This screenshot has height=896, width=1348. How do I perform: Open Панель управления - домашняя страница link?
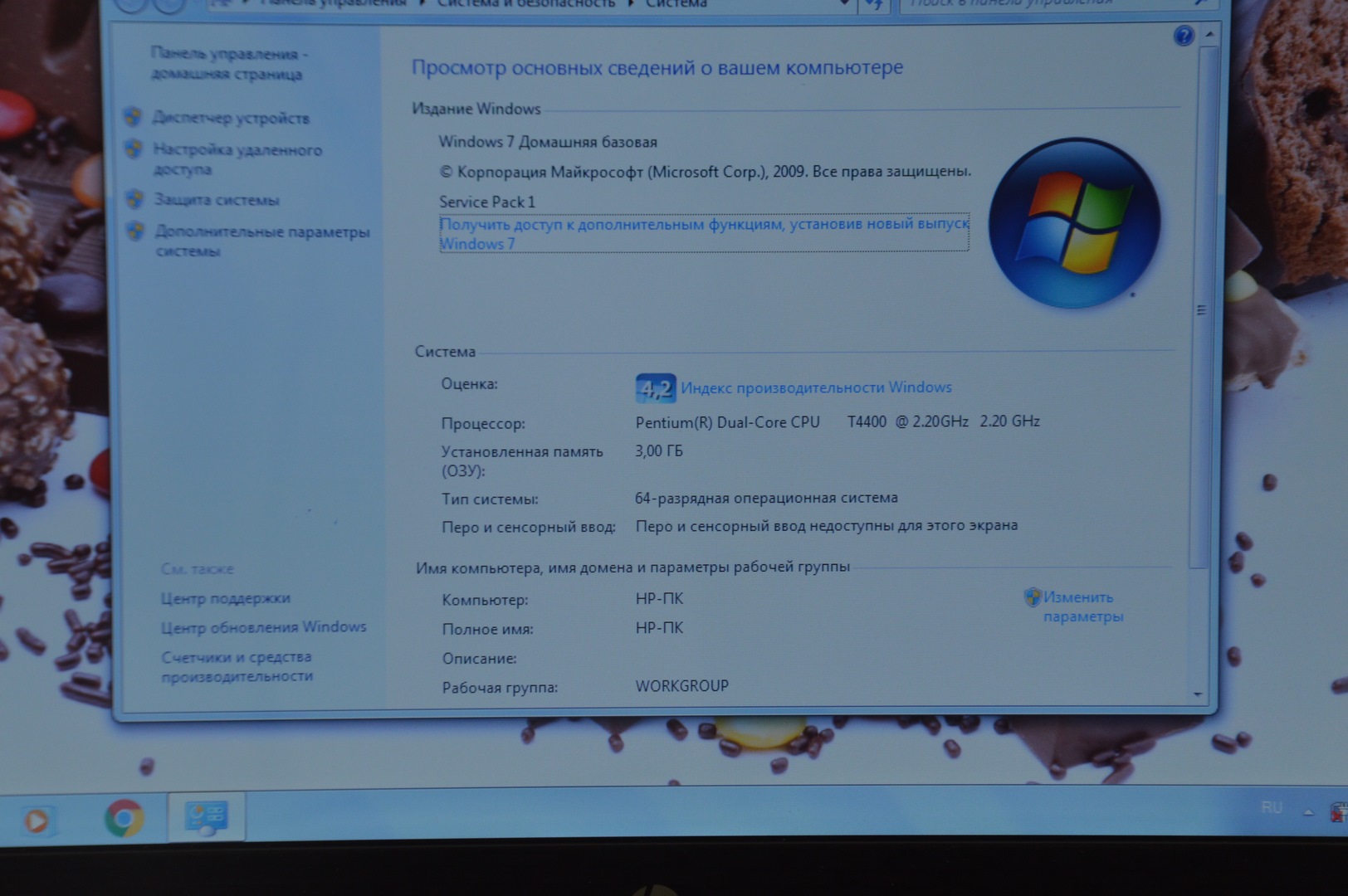[x=229, y=64]
